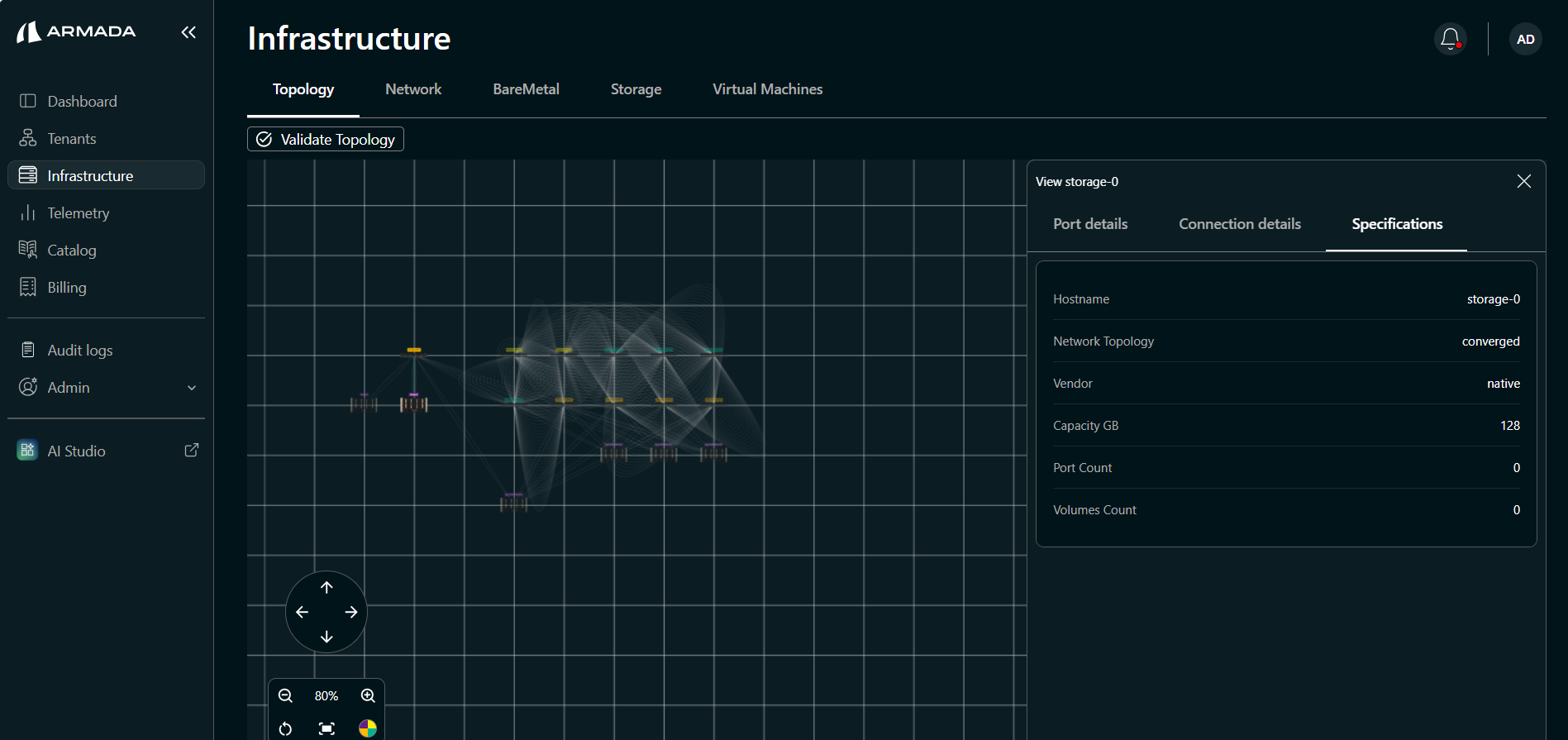The image size is (1568, 740).
Task: Open the color legend wheel
Action: pos(368,728)
